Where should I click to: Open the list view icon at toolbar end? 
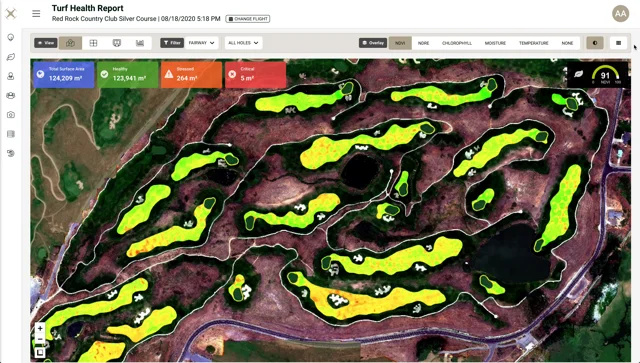(x=618, y=43)
